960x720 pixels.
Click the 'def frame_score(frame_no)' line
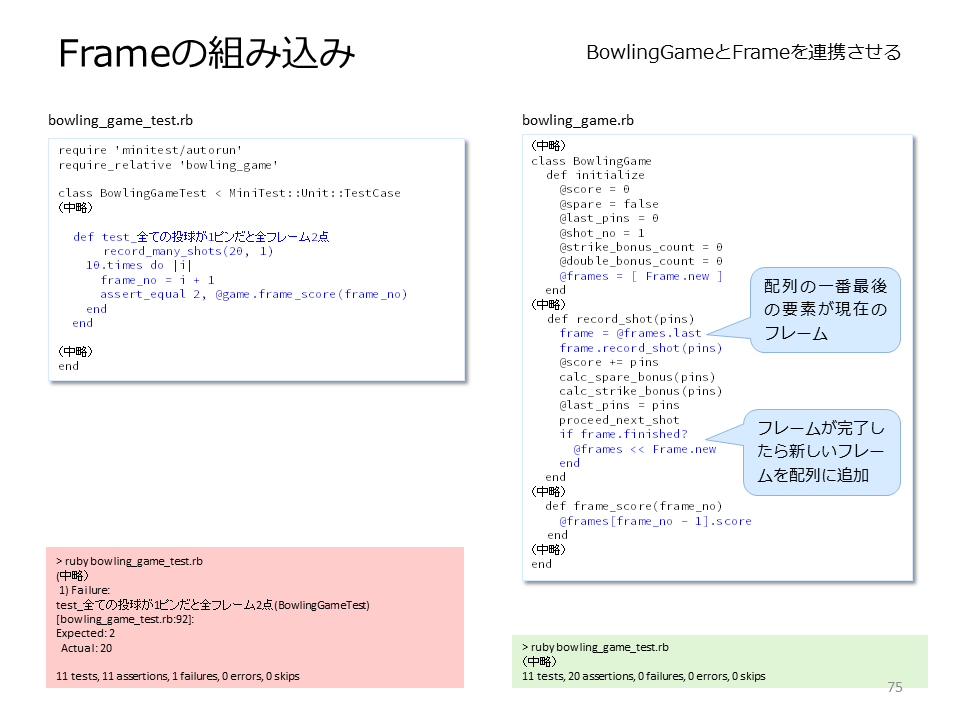[634, 506]
